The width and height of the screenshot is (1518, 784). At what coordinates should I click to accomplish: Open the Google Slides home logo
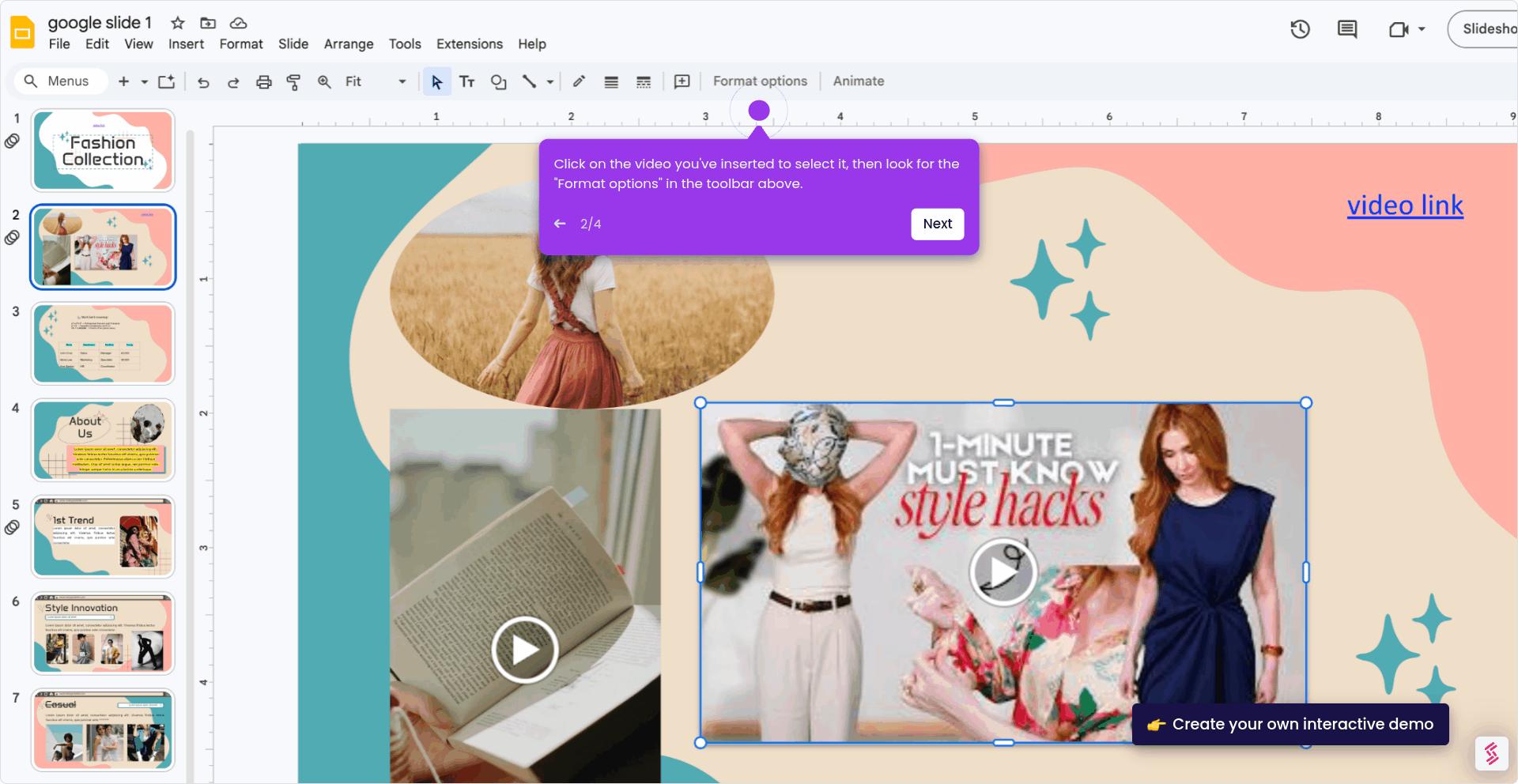pyautogui.click(x=22, y=32)
